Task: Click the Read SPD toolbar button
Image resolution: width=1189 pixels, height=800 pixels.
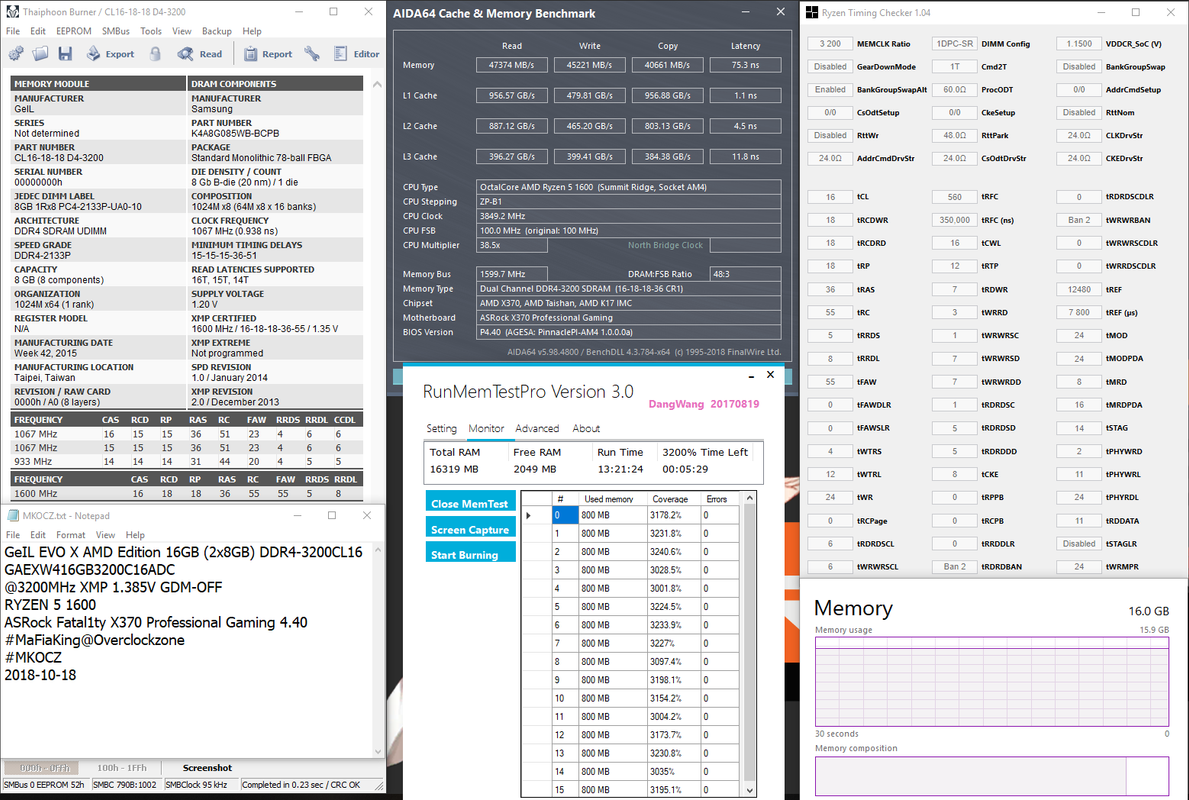Action: pos(200,54)
